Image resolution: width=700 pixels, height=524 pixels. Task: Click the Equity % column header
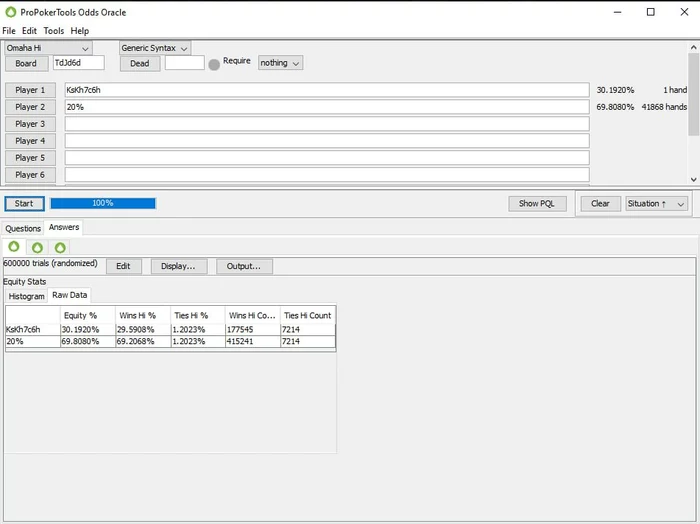pos(88,316)
